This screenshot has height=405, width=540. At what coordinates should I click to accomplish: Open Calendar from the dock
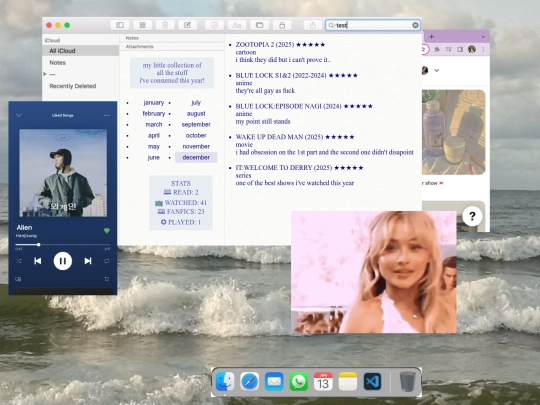pyautogui.click(x=323, y=382)
